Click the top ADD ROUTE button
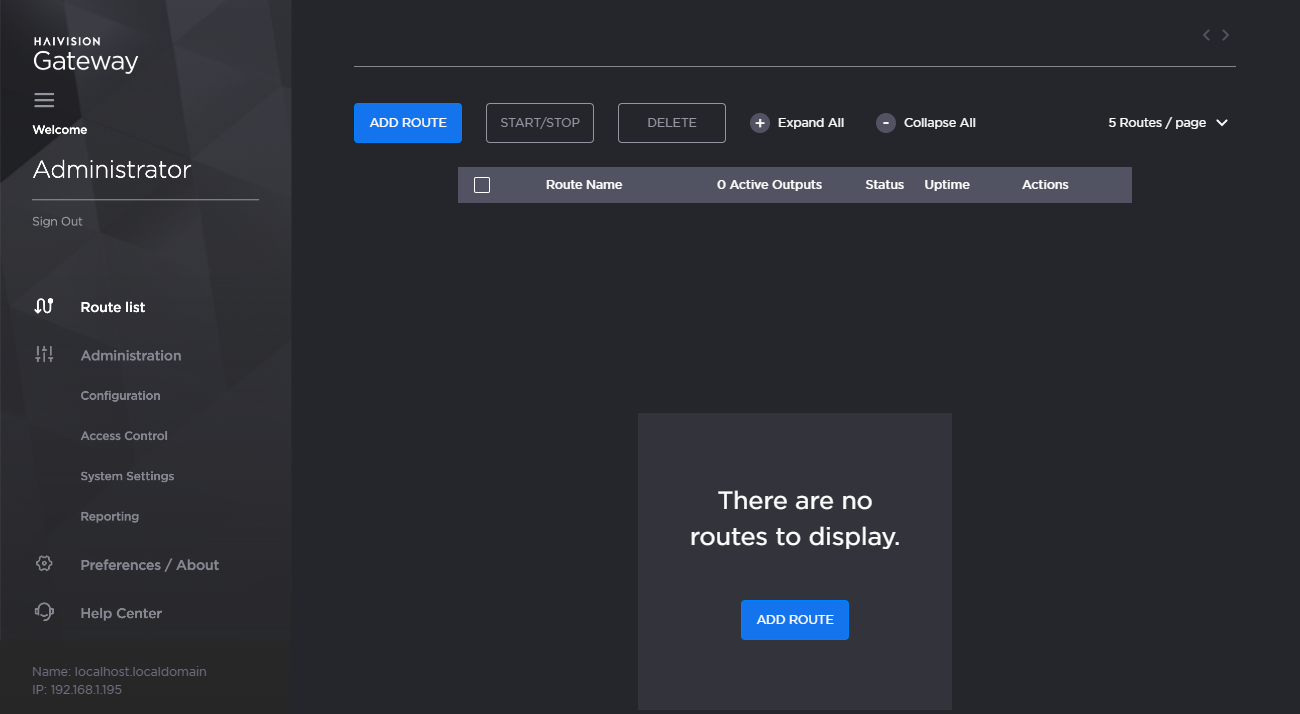 (x=407, y=122)
